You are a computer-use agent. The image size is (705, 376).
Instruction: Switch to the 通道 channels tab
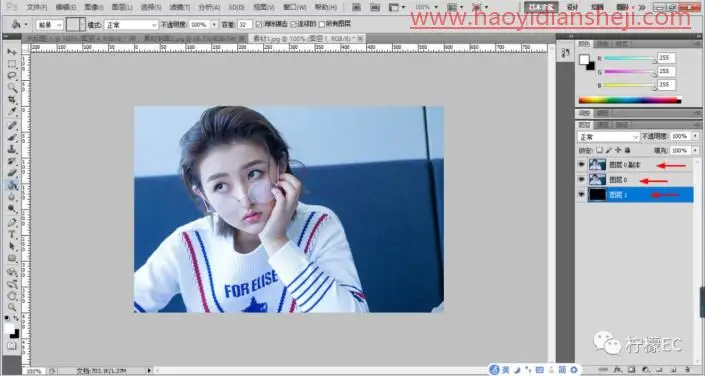point(602,125)
